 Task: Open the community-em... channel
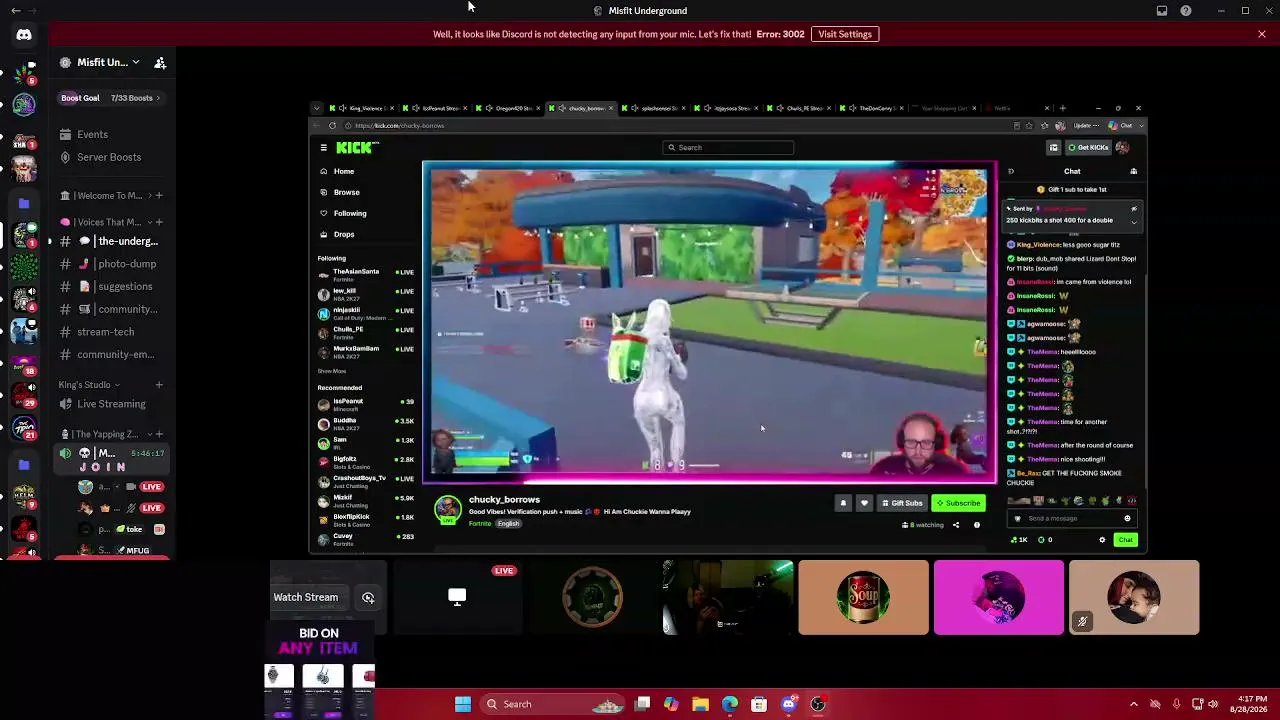112,354
